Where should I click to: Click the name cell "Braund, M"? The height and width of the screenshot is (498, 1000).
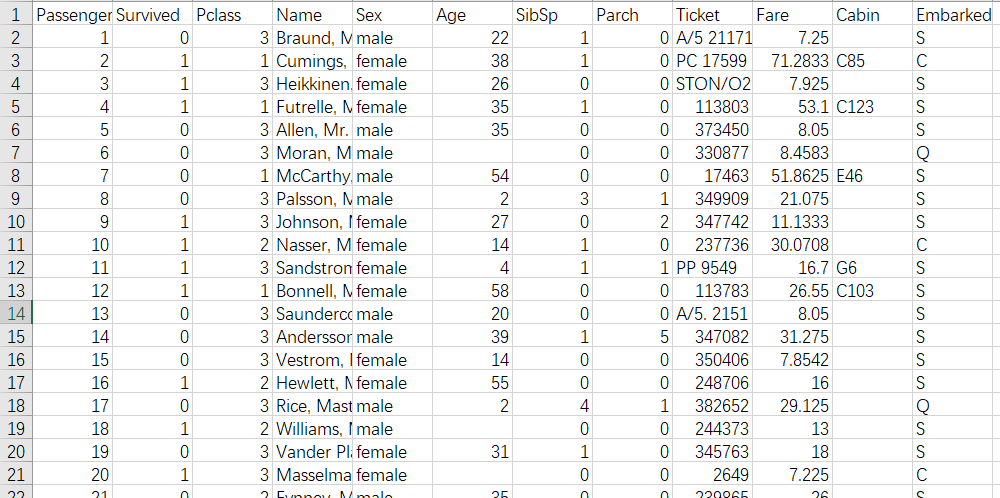pyautogui.click(x=313, y=38)
